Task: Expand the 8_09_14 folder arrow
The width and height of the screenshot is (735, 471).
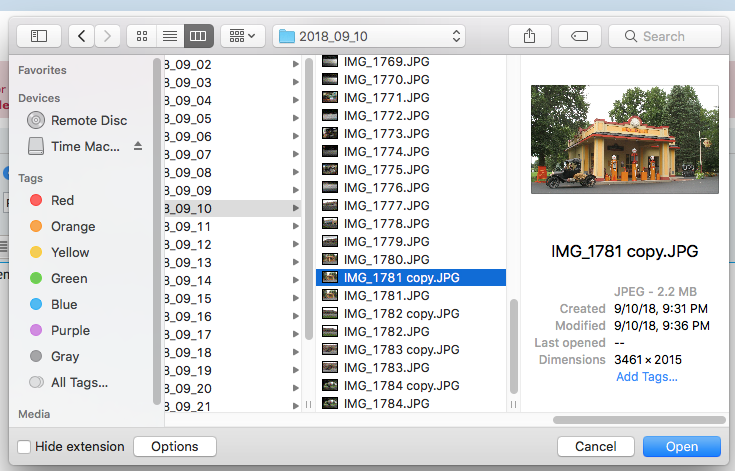Action: tap(295, 281)
